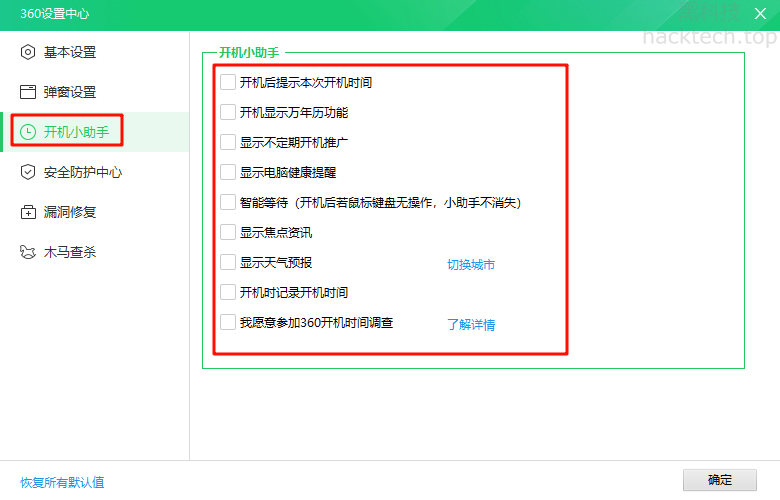This screenshot has width=780, height=500.
Task: Check 我愿意参加360开机时间调查 box
Action: (x=228, y=322)
